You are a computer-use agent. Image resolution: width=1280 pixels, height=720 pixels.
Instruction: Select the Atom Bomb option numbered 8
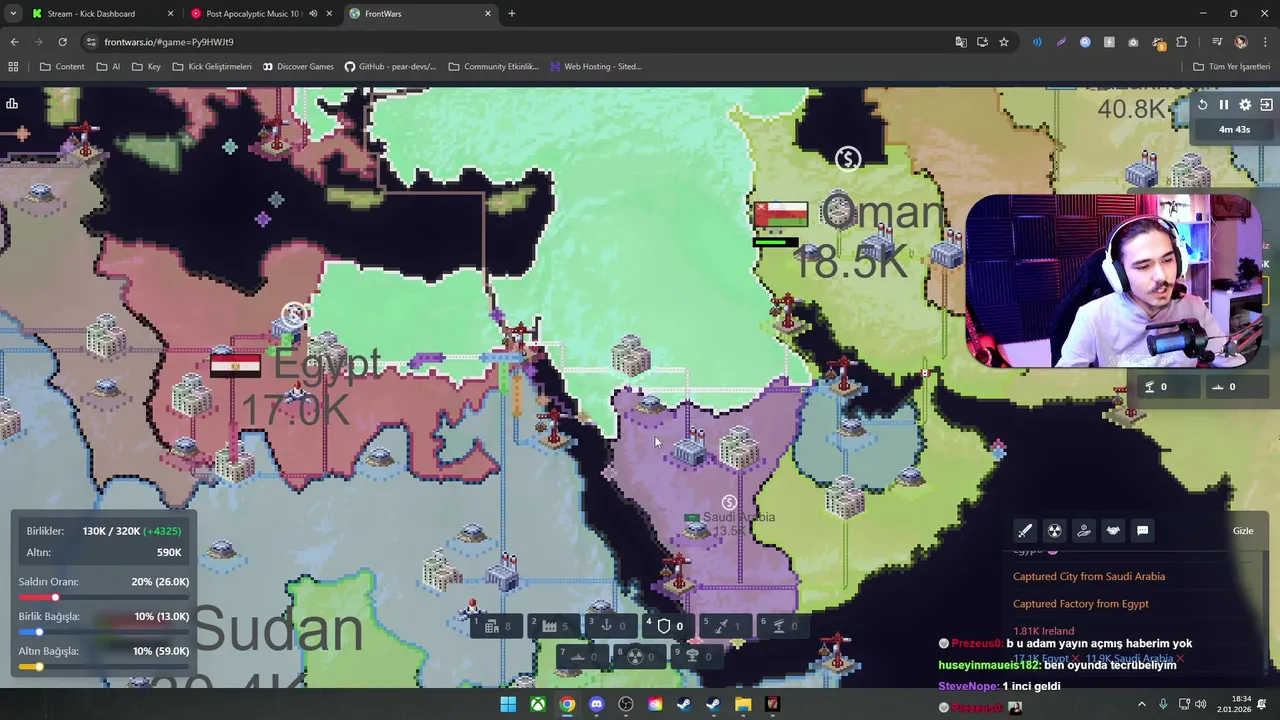click(x=640, y=656)
